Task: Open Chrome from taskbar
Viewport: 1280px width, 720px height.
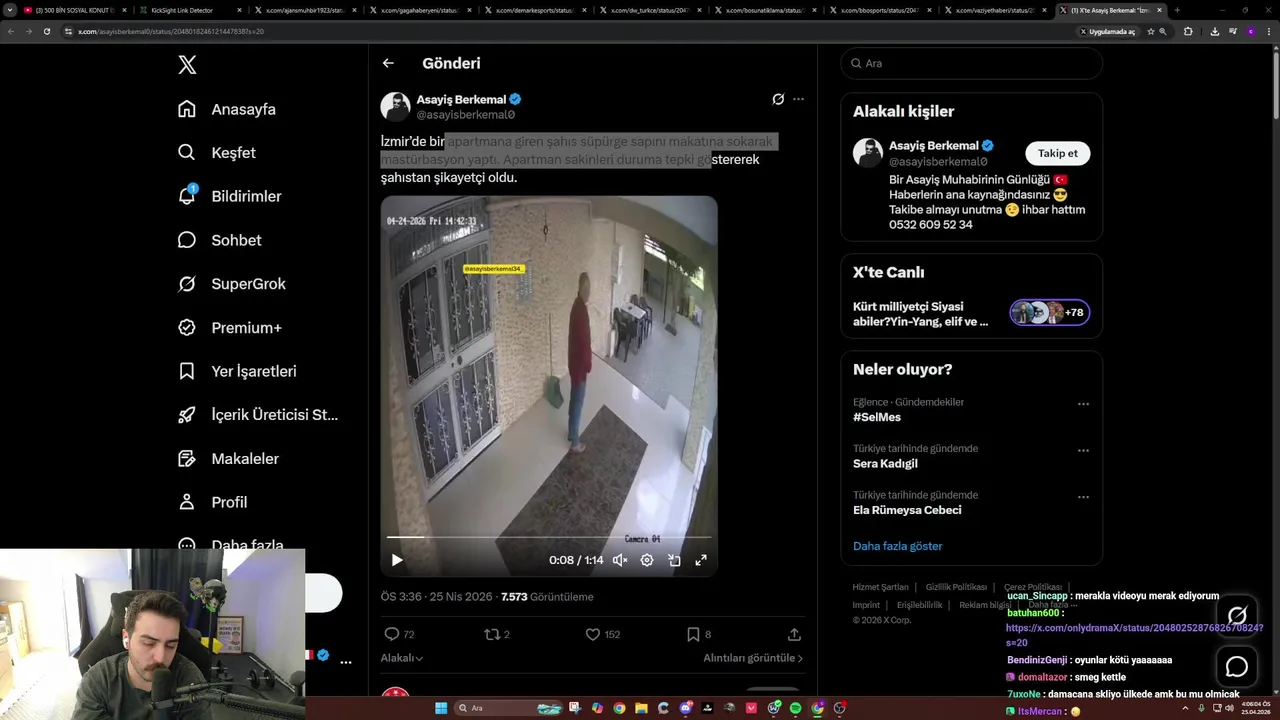Action: (x=619, y=708)
